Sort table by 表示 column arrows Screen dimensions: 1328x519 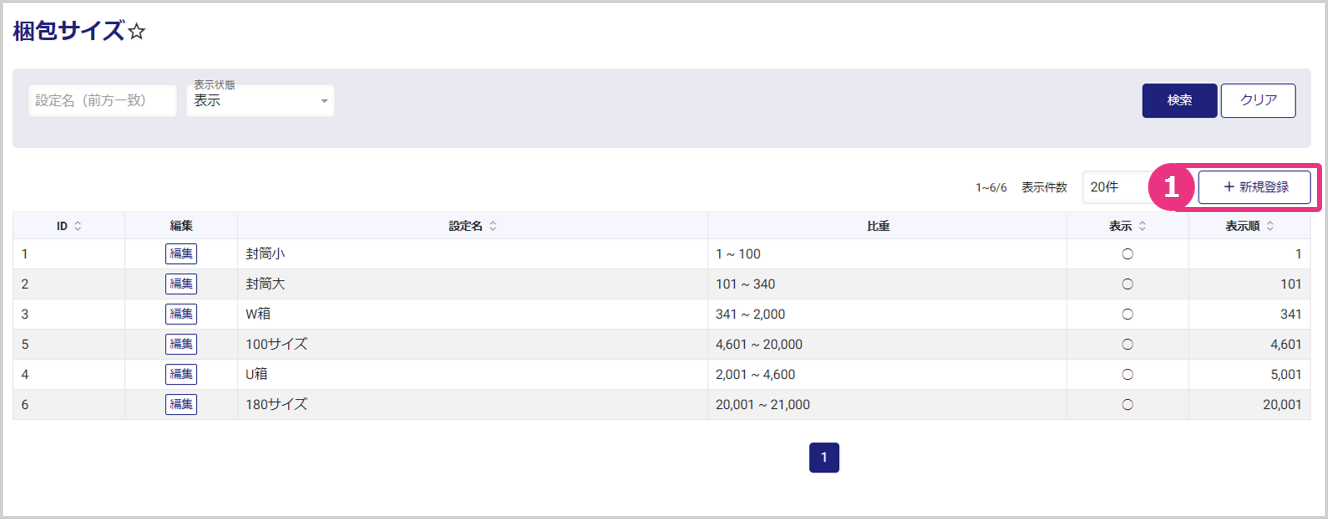coord(1142,226)
